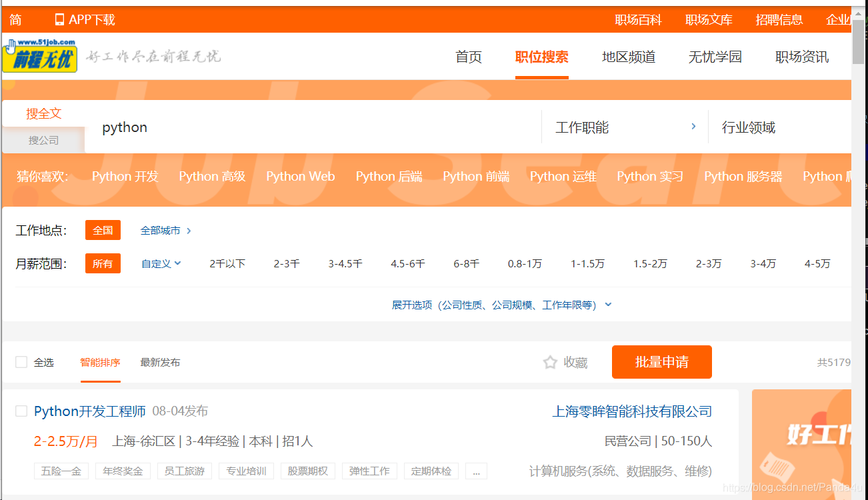The height and width of the screenshot is (500, 868).
Task: Show more benefit tags via the ... button
Action: click(476, 471)
